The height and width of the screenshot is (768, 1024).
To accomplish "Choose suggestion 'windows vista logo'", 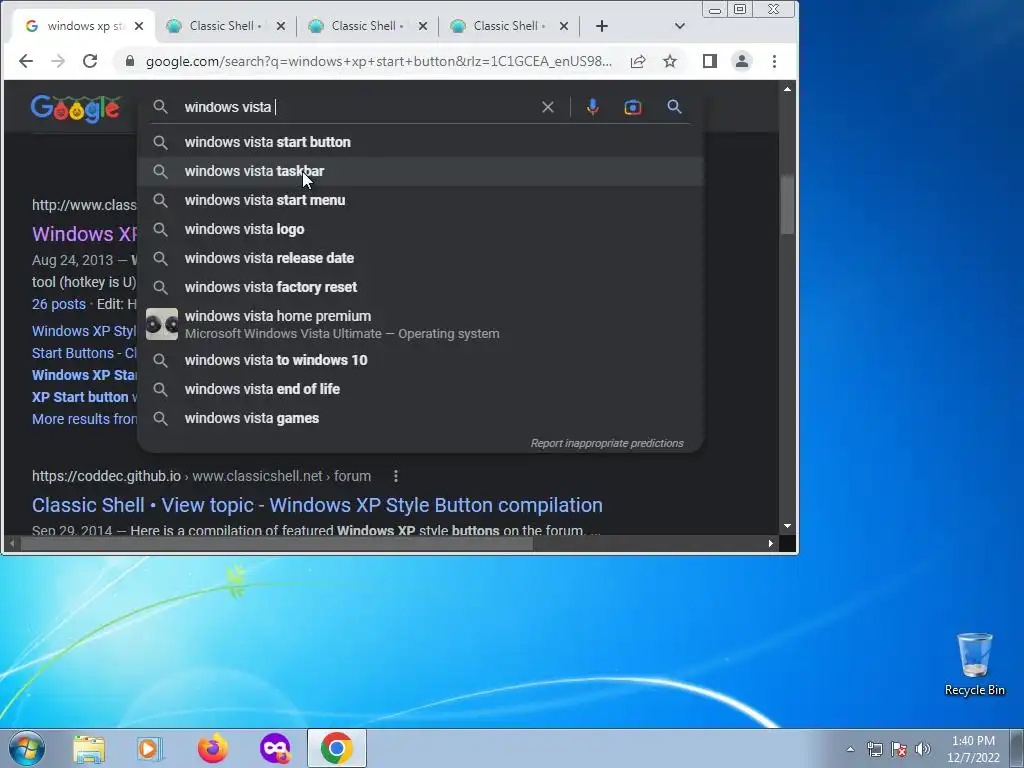I will 421,229.
